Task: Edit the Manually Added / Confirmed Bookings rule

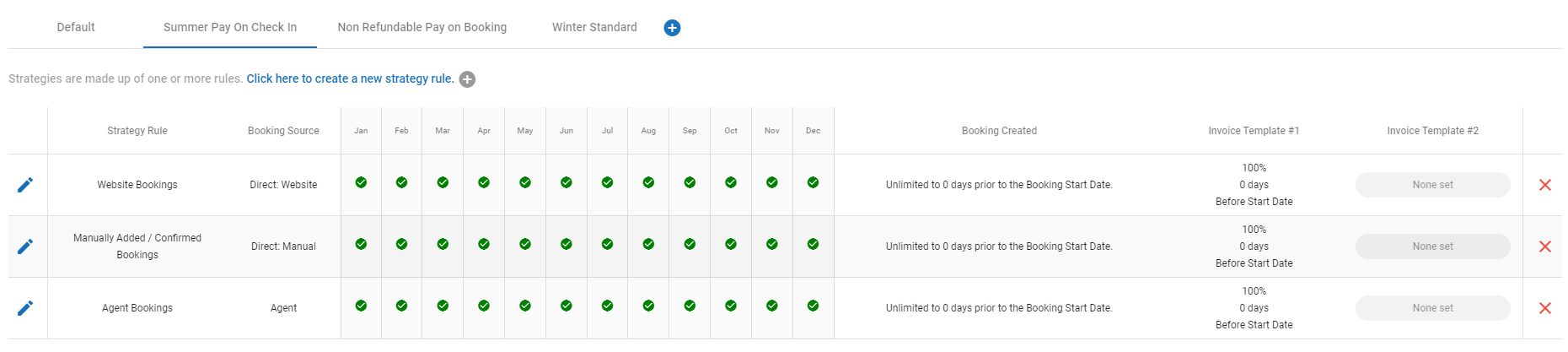Action: point(25,246)
